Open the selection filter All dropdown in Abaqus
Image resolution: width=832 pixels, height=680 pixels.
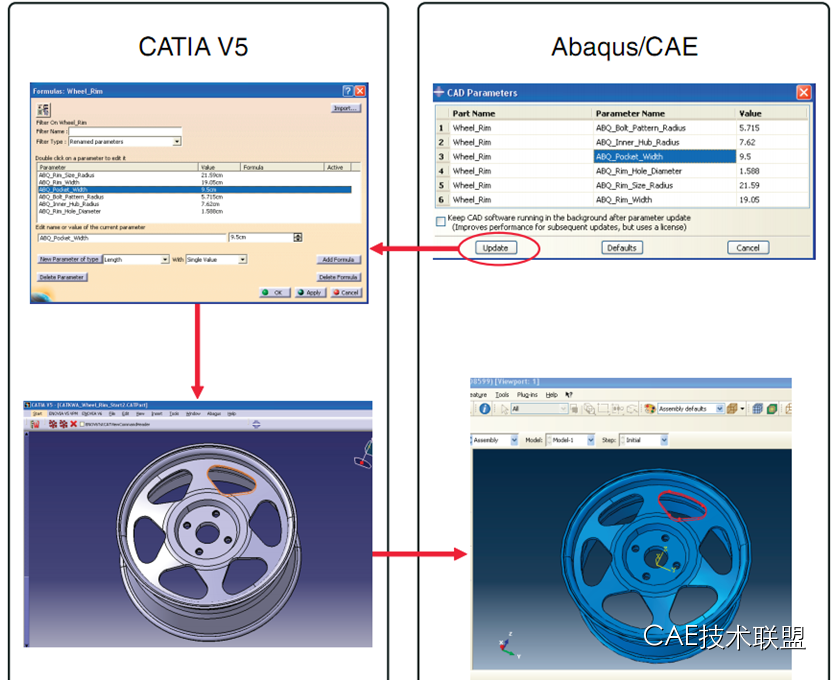click(563, 408)
